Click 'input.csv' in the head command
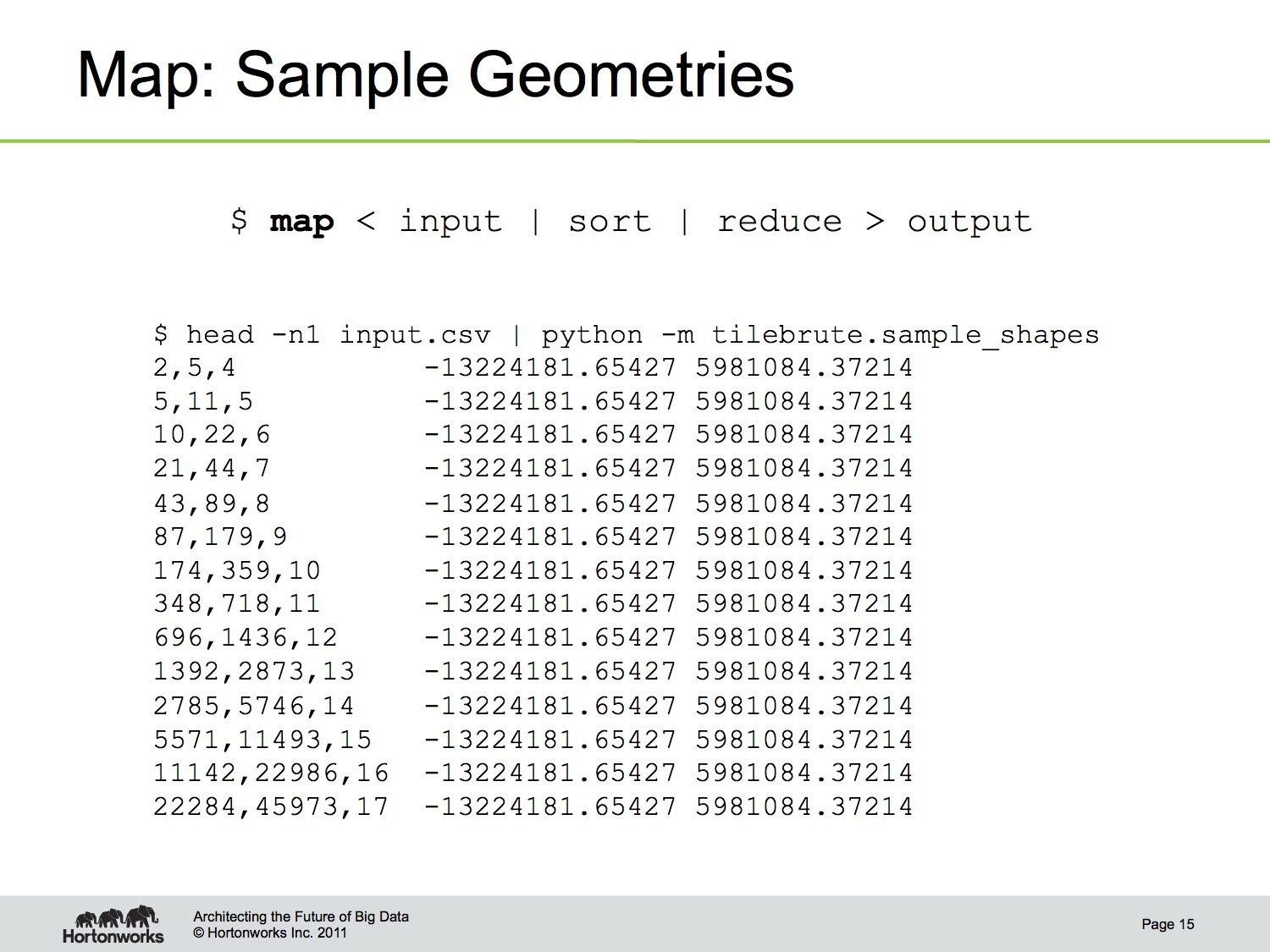 415,335
